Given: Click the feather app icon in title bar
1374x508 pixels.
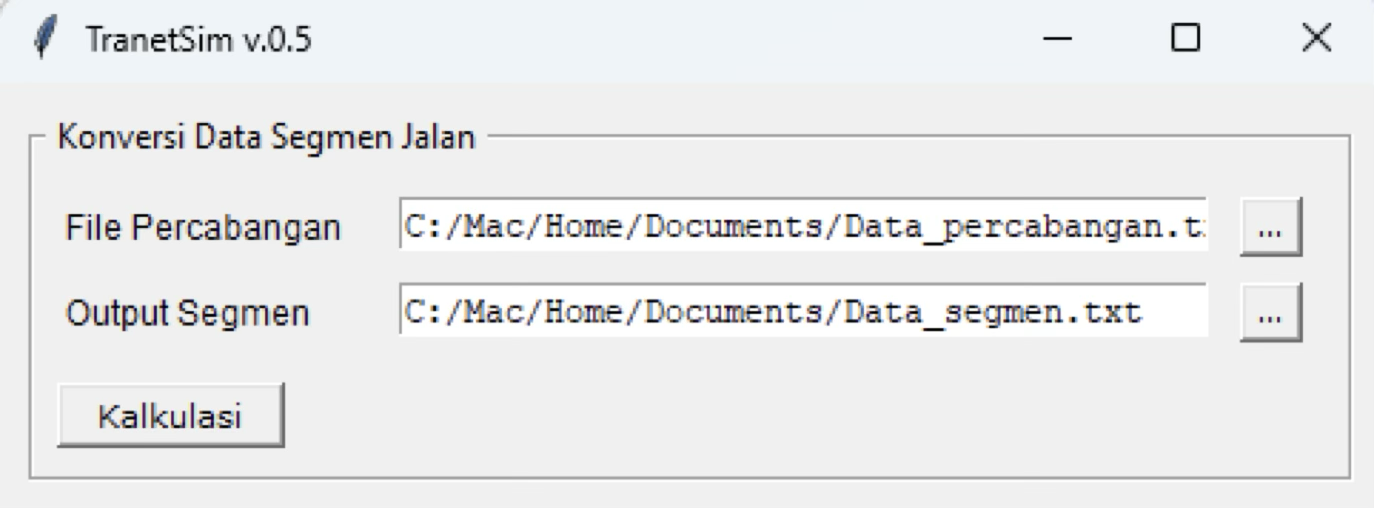Looking at the screenshot, I should [41, 40].
